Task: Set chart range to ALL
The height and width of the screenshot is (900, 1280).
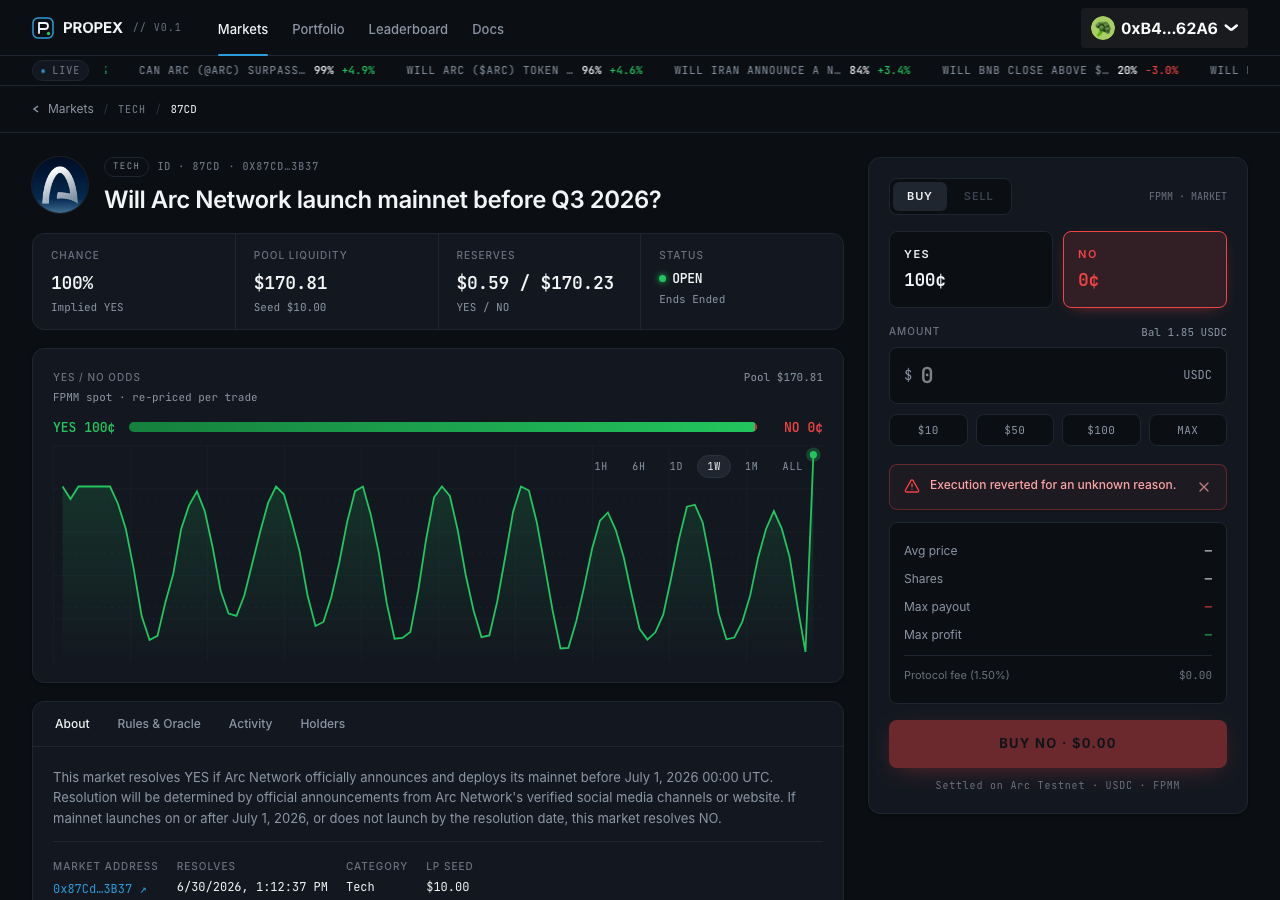Action: (x=792, y=467)
